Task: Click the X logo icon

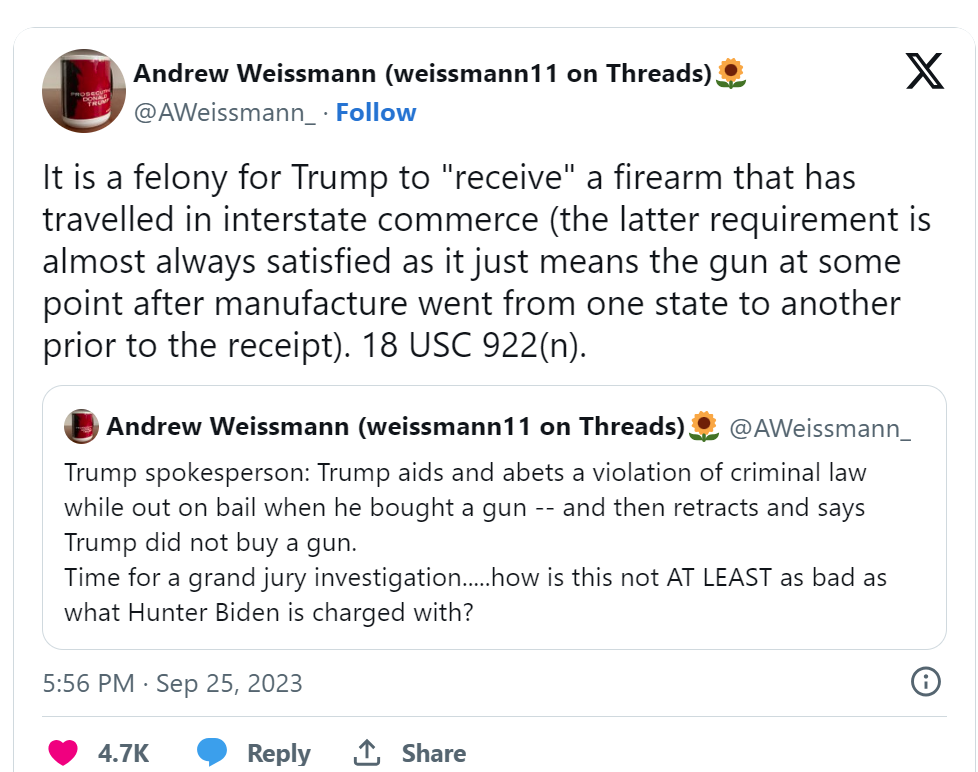Action: [924, 72]
